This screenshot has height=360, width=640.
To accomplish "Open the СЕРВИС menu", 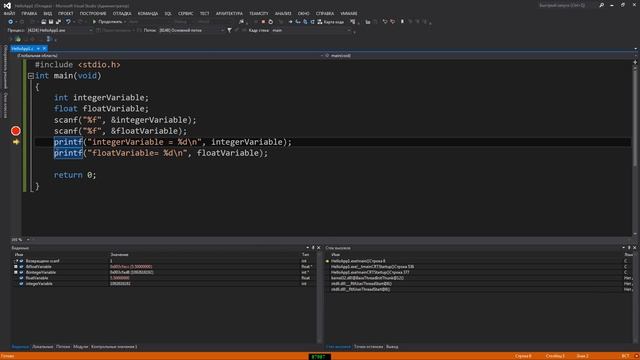I will [186, 13].
